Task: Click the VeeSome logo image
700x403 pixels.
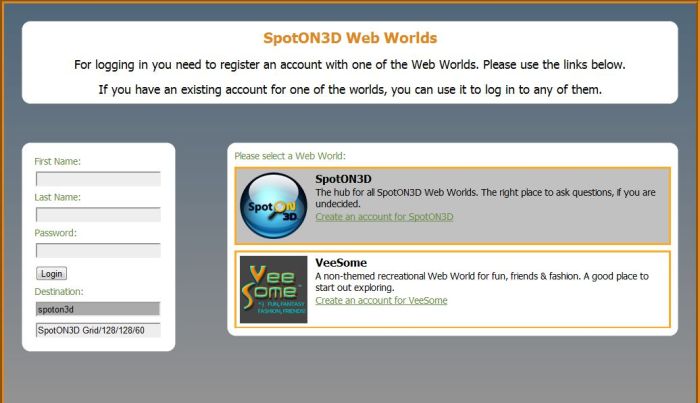Action: [x=274, y=289]
